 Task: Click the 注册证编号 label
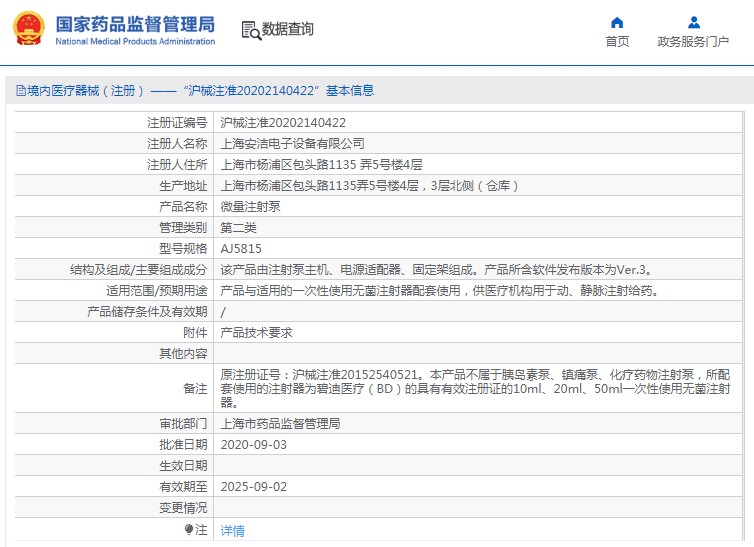177,123
